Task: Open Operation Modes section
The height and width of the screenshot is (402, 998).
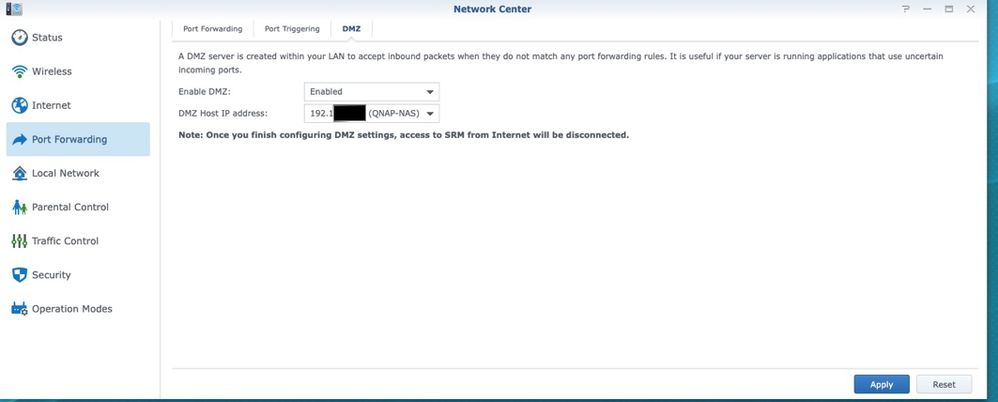Action: (x=78, y=309)
